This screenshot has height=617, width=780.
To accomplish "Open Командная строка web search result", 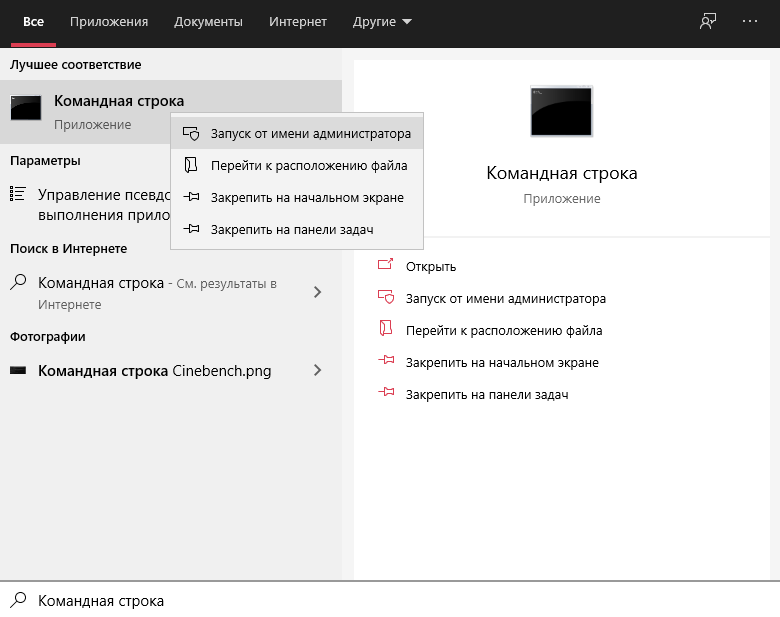I will [x=171, y=293].
